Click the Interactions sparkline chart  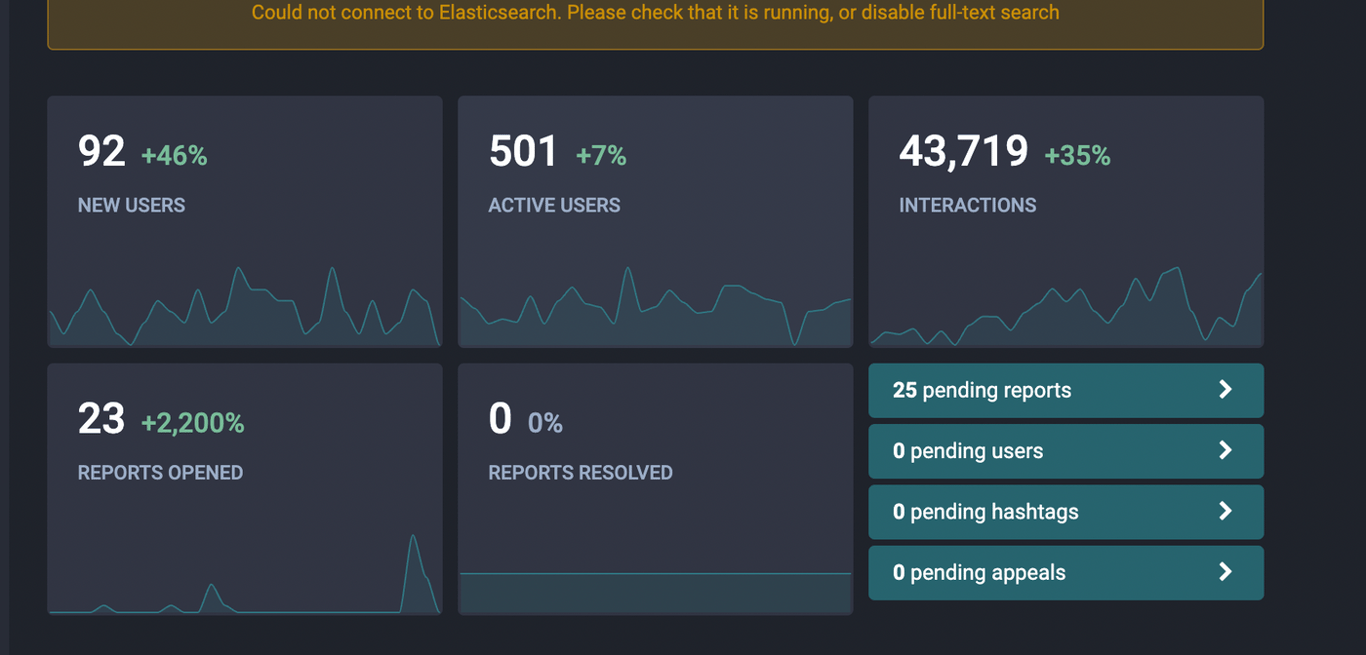coord(1066,306)
